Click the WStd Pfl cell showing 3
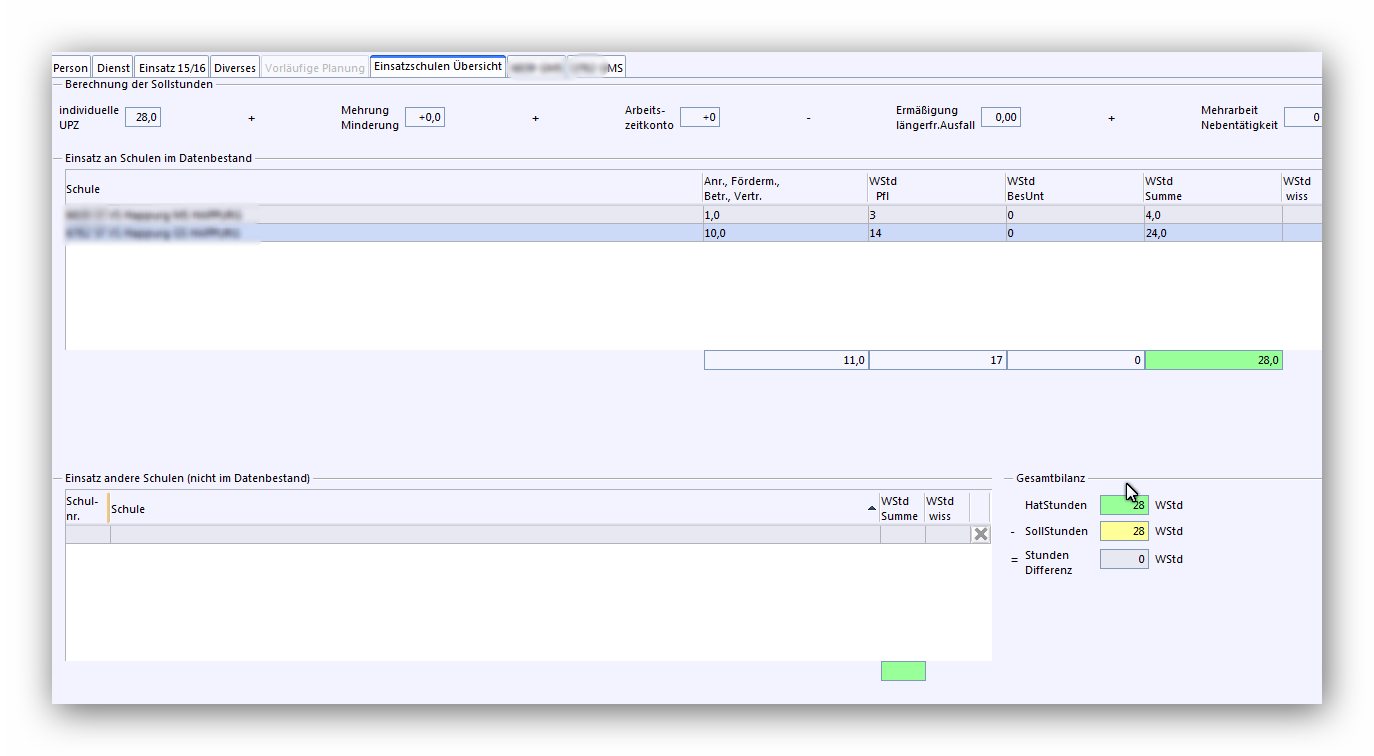Viewport: 1374px width, 756px height. pyautogui.click(x=936, y=215)
